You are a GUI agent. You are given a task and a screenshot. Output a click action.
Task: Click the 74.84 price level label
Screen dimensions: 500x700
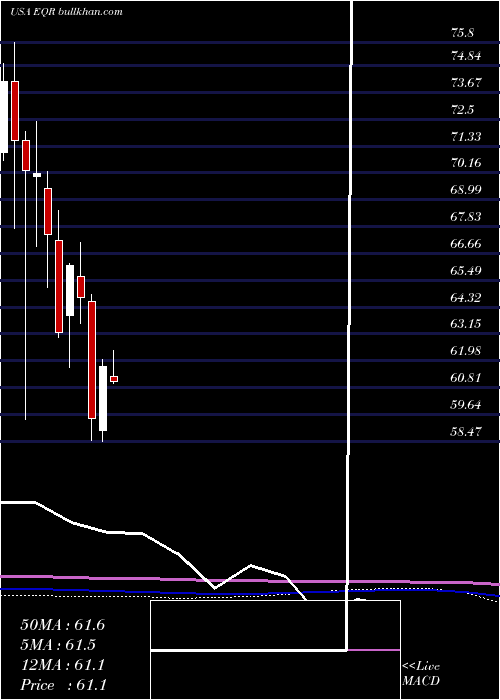[466, 56]
